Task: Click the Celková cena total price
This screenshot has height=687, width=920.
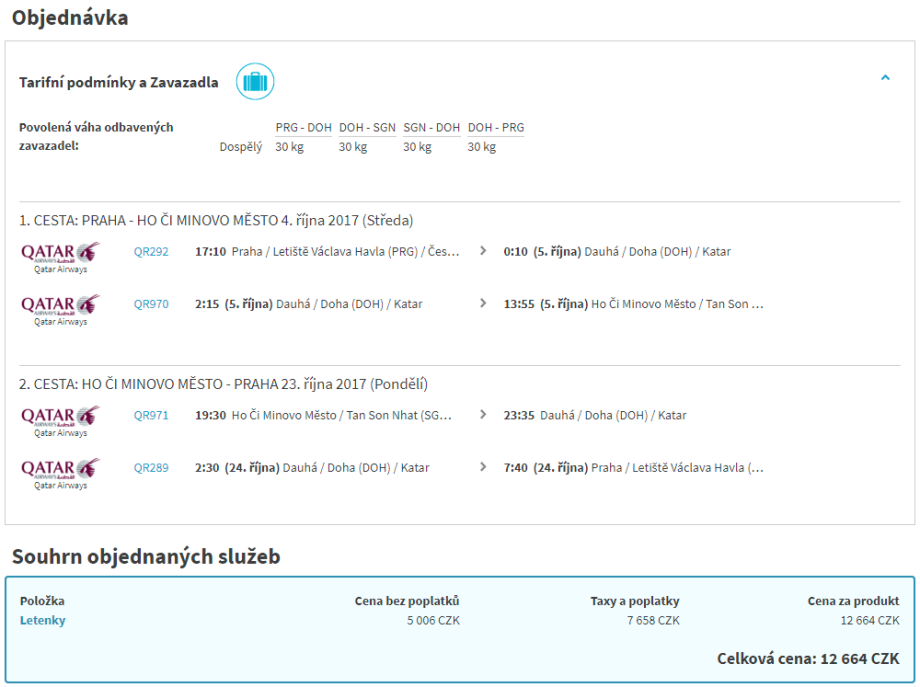Action: 807,659
